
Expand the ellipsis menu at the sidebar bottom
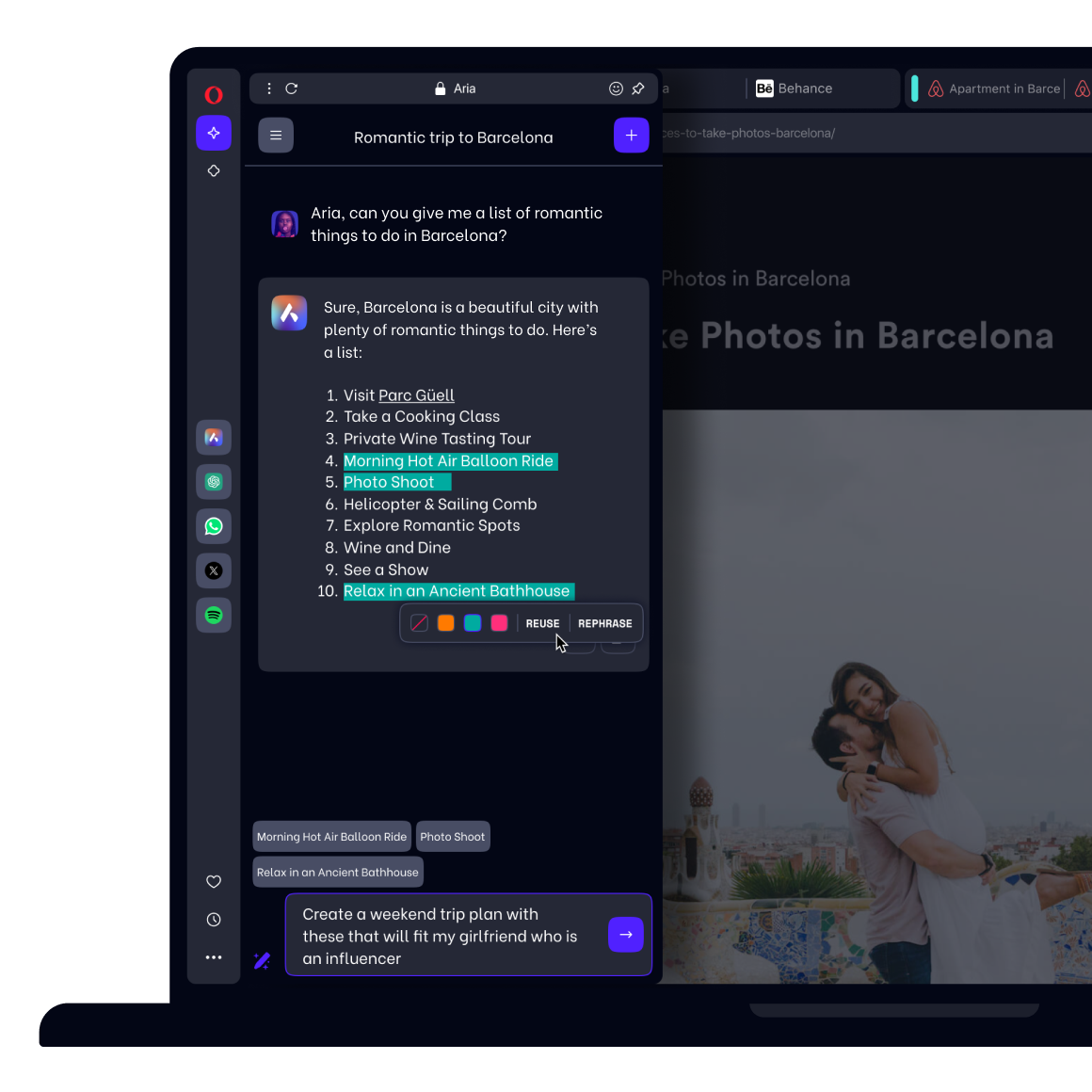pyautogui.click(x=214, y=956)
